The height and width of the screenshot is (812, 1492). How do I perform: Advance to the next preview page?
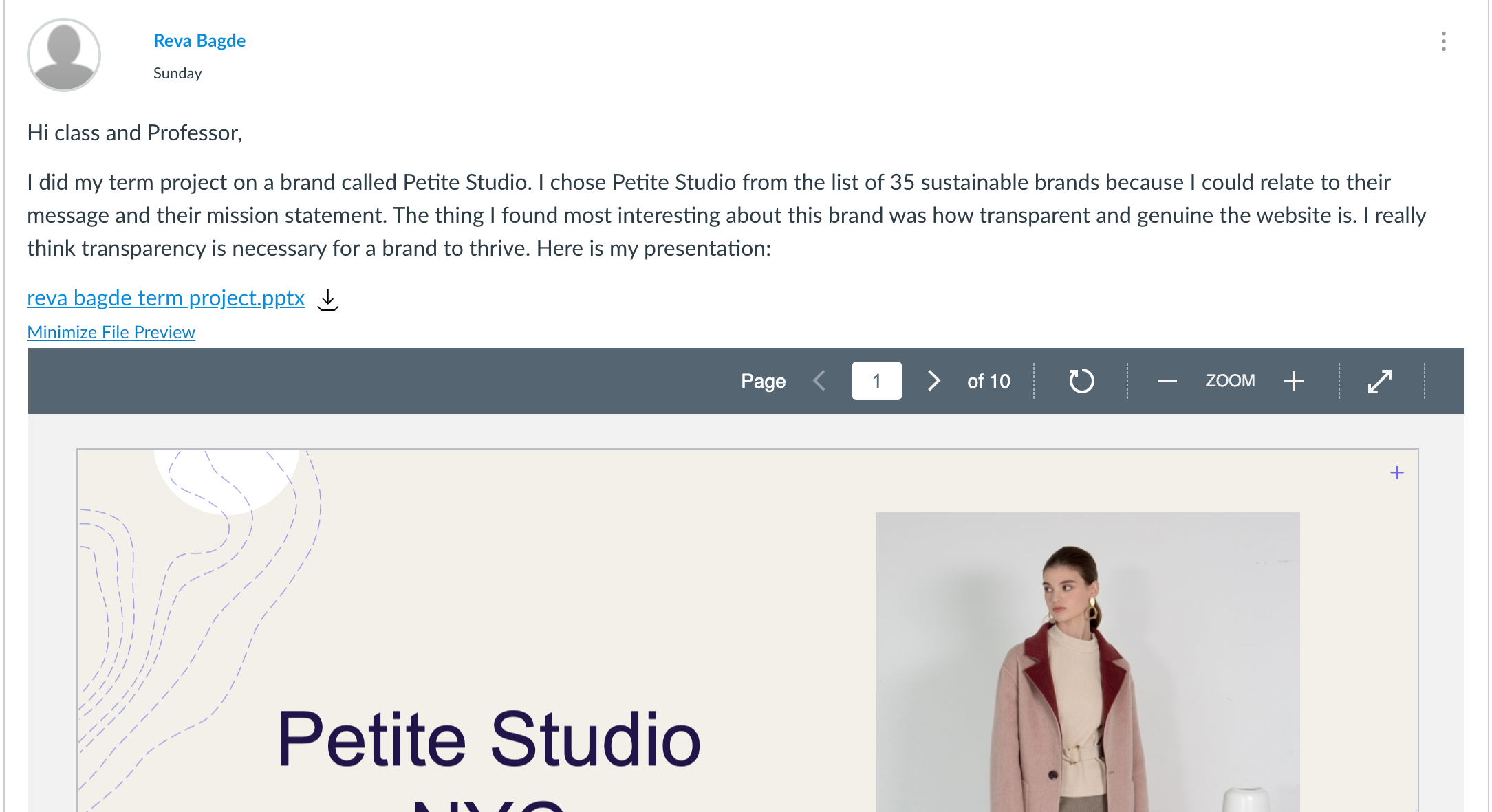tap(933, 381)
